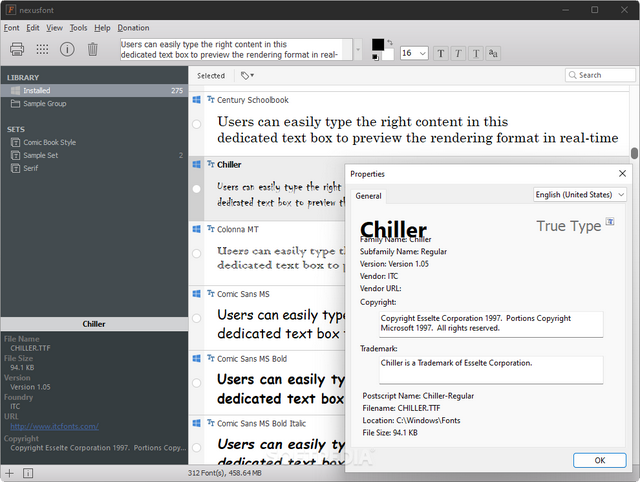640x482 pixels.
Task: Close the Properties dialog with X
Action: coord(622,173)
